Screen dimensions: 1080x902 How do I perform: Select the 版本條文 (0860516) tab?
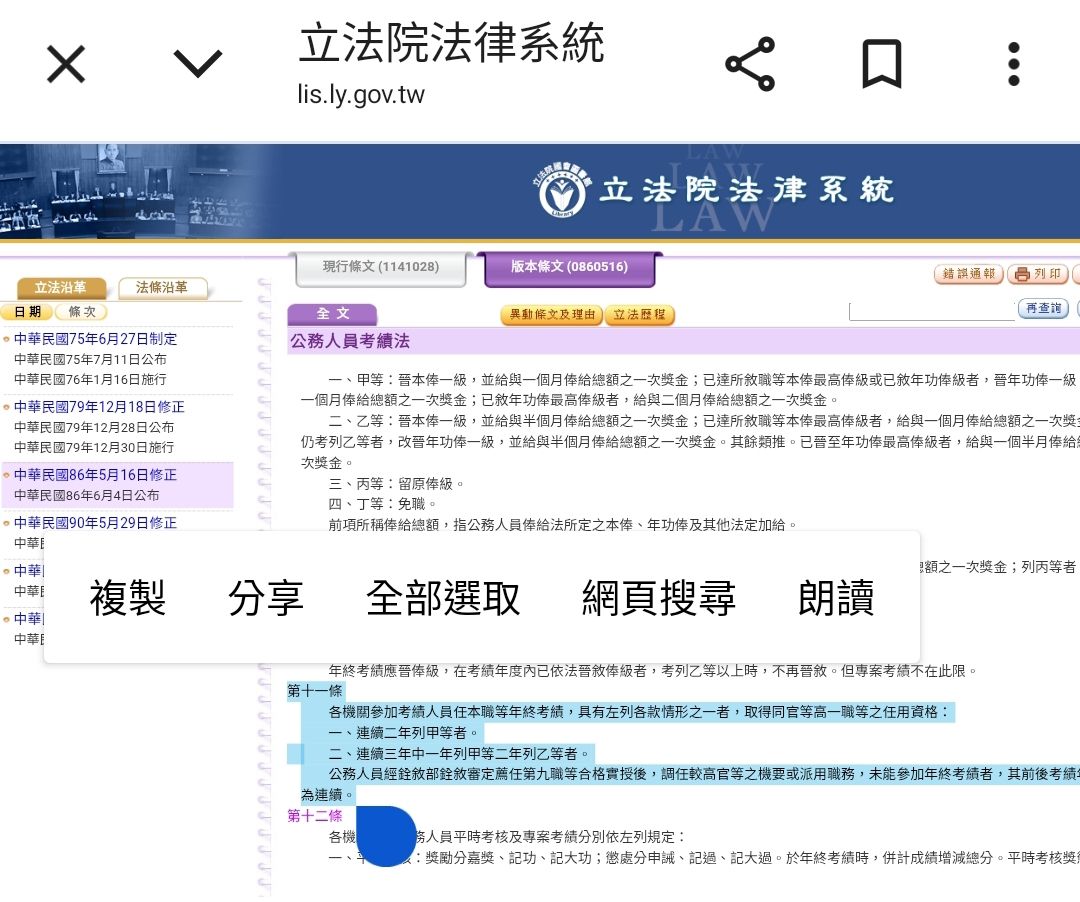[569, 267]
